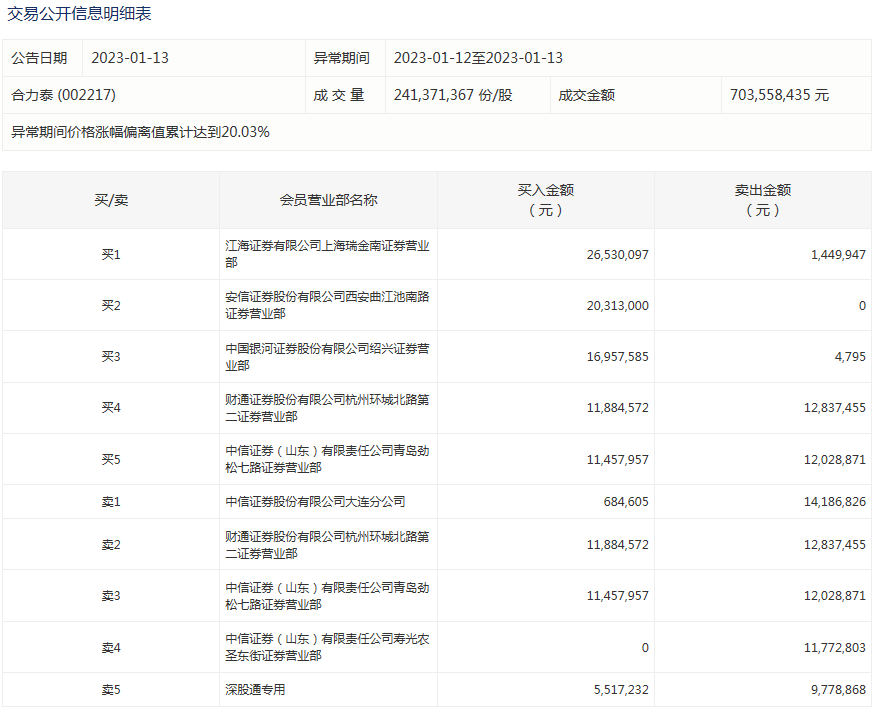Click 安信证券西安曲江池南路营业部 name

click(x=327, y=305)
